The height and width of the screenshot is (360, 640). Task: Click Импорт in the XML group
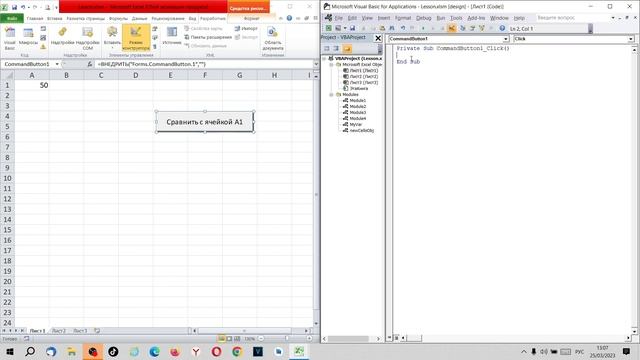pos(246,29)
